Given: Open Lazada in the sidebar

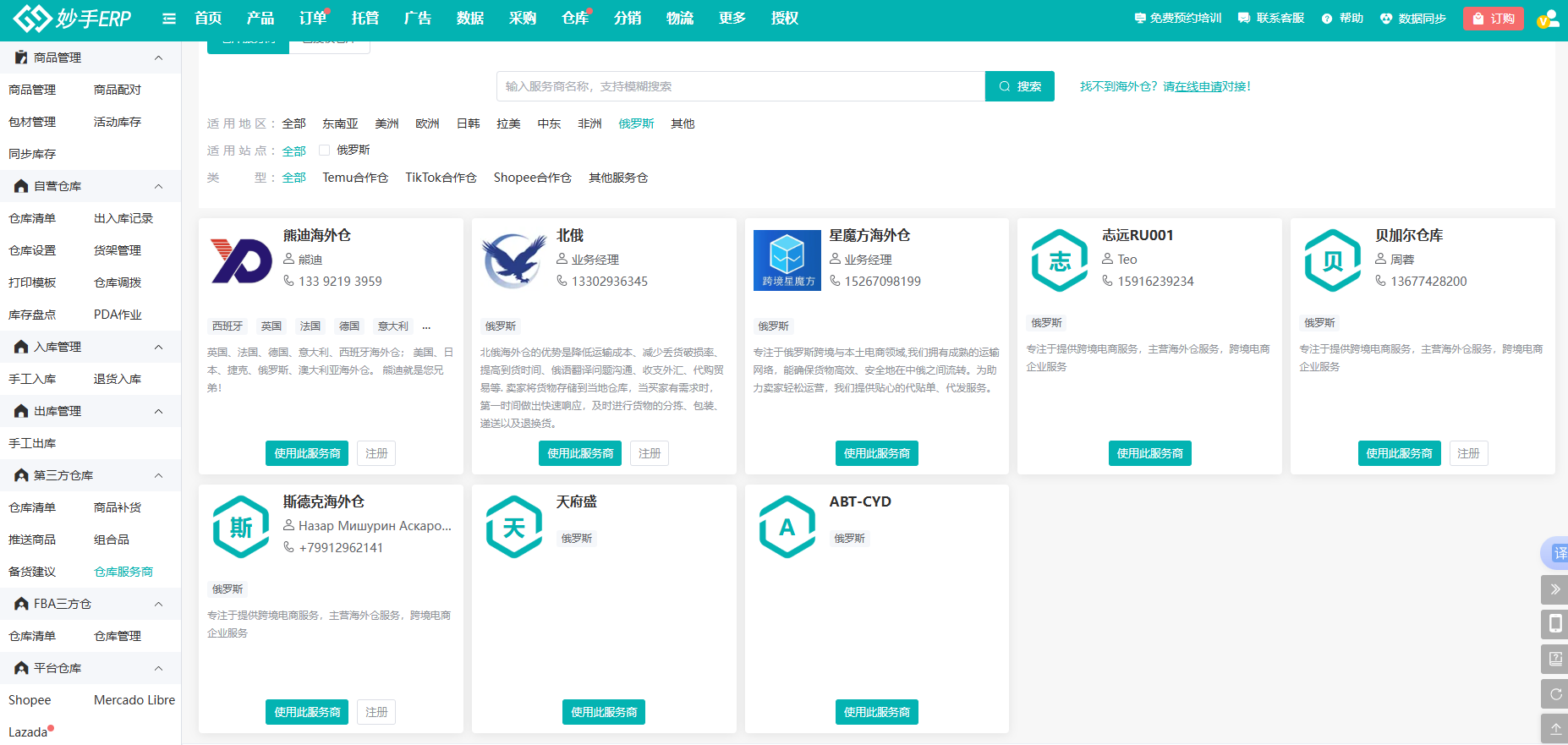Looking at the screenshot, I should [x=28, y=732].
